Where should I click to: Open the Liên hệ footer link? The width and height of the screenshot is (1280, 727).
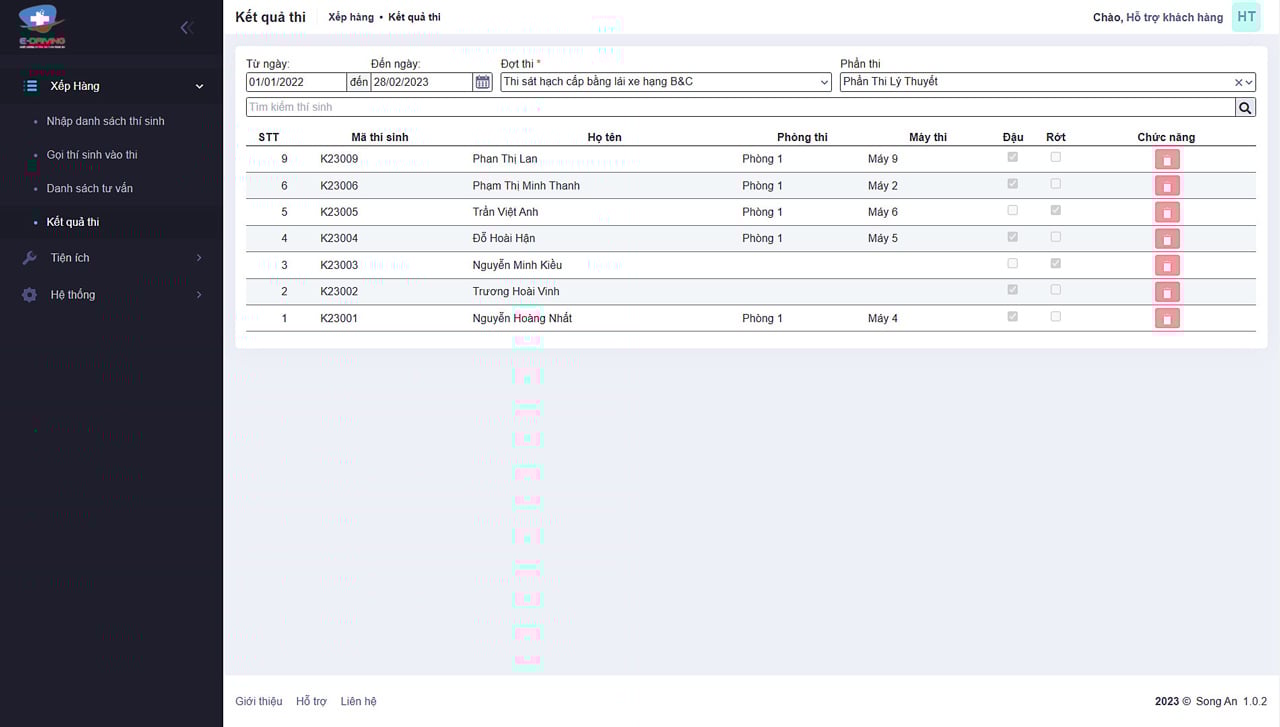pos(358,701)
